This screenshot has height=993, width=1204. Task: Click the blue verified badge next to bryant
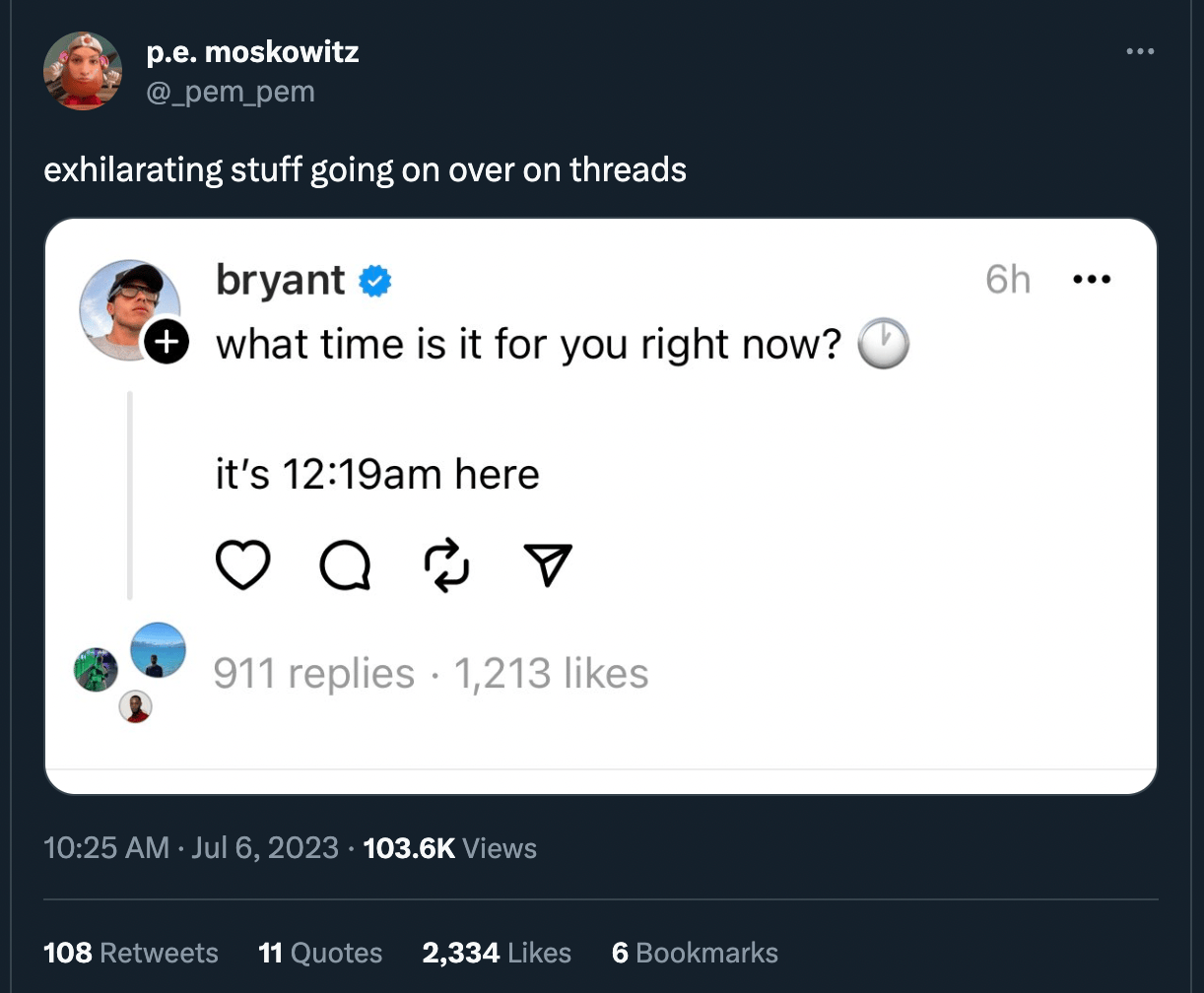pos(374,282)
